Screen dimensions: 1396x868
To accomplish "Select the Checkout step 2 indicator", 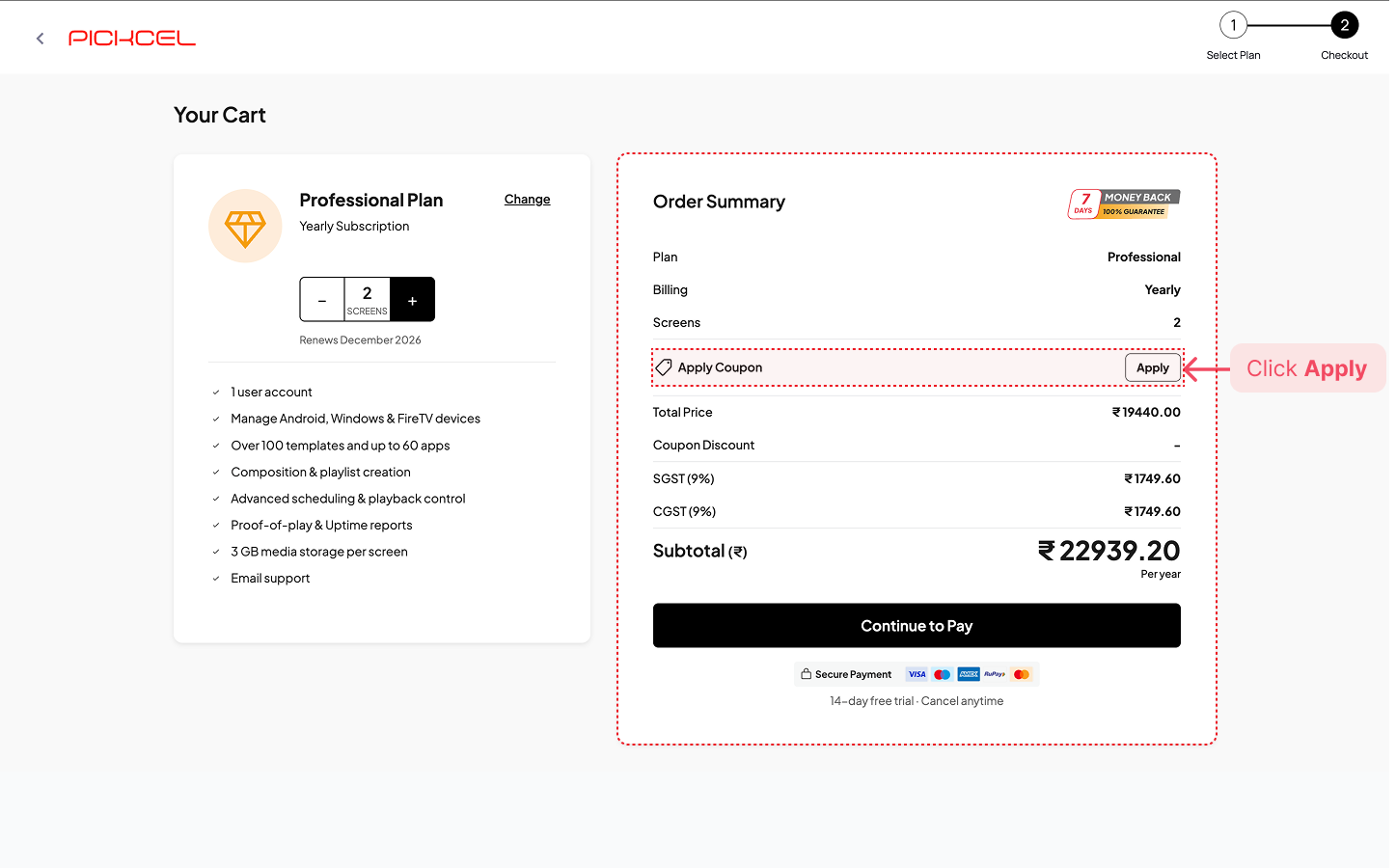I will click(x=1344, y=26).
